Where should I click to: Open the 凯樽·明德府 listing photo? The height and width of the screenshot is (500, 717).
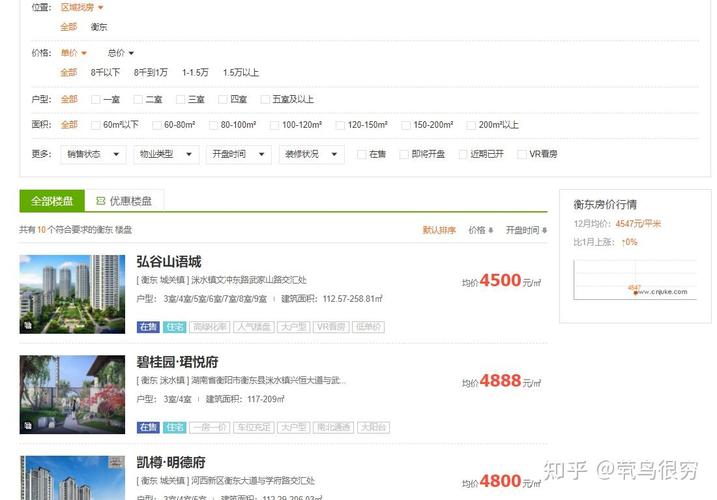click(x=72, y=478)
